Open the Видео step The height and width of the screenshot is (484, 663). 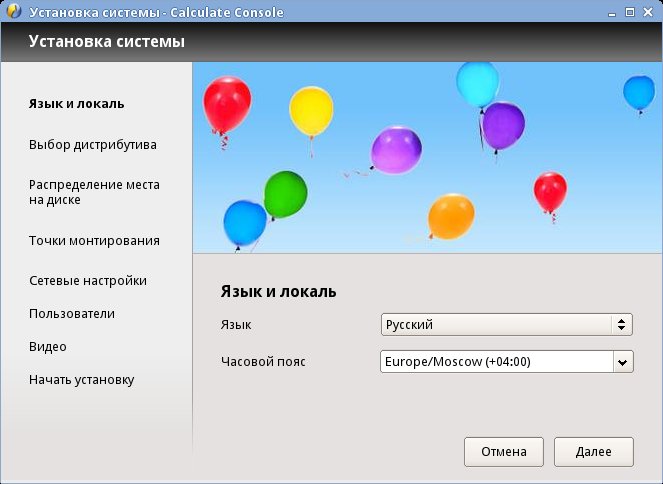[x=48, y=347]
